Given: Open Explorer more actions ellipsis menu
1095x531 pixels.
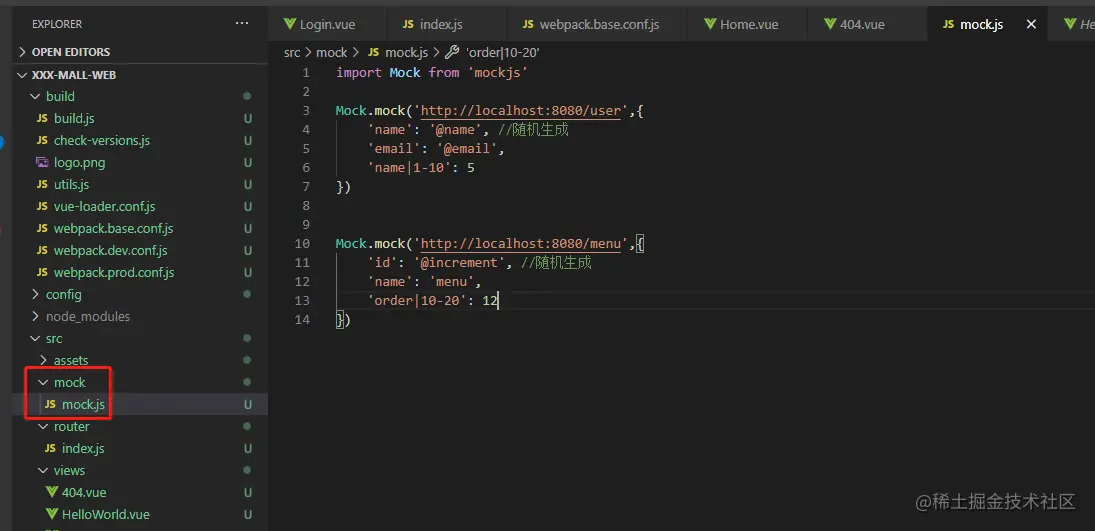Looking at the screenshot, I should 242,24.
